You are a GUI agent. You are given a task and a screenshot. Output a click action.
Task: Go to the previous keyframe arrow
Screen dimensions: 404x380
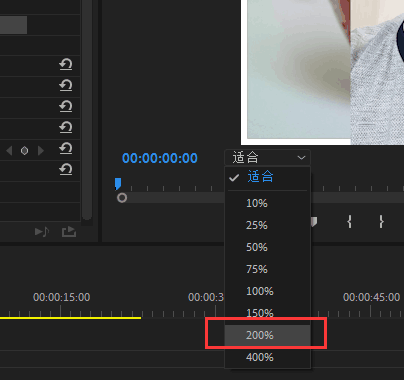[9, 151]
